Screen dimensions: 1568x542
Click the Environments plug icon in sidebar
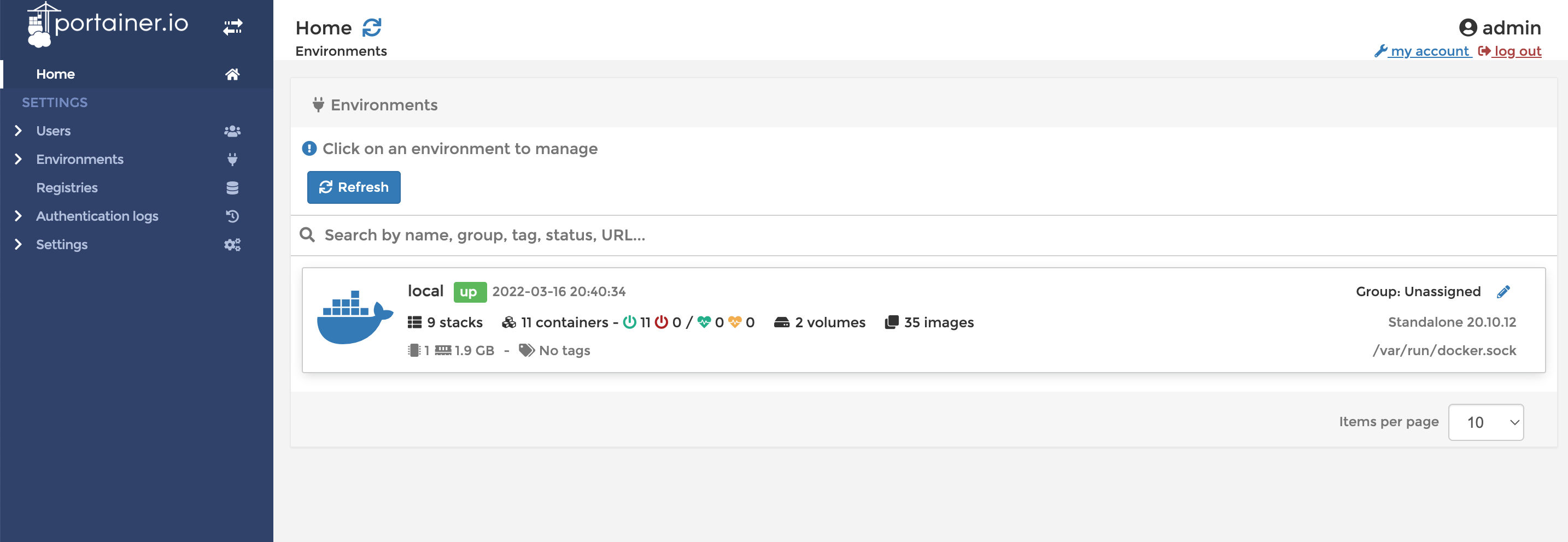coord(232,160)
